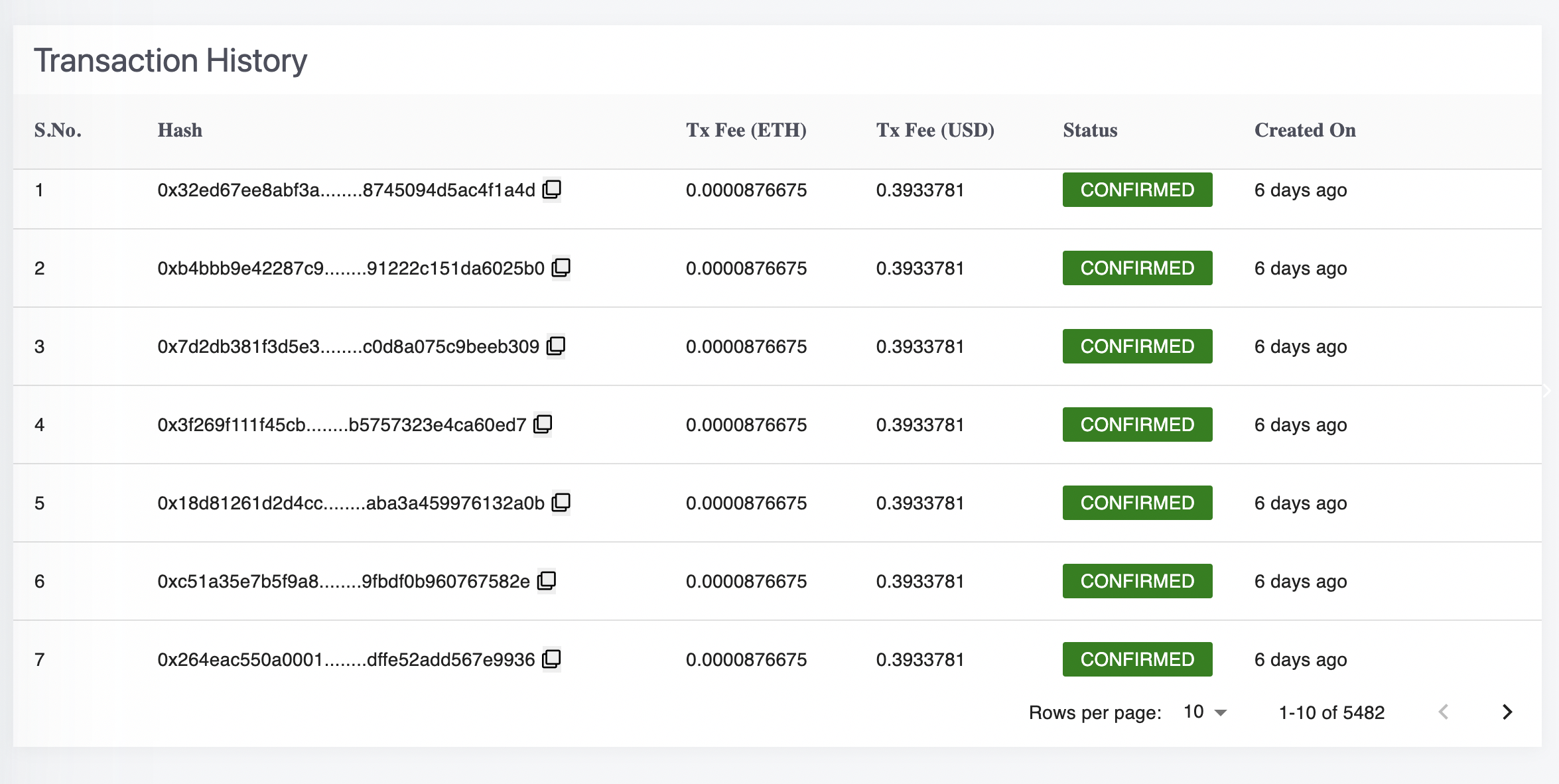Copy hash of transaction 3
The width and height of the screenshot is (1559, 784).
pos(555,346)
